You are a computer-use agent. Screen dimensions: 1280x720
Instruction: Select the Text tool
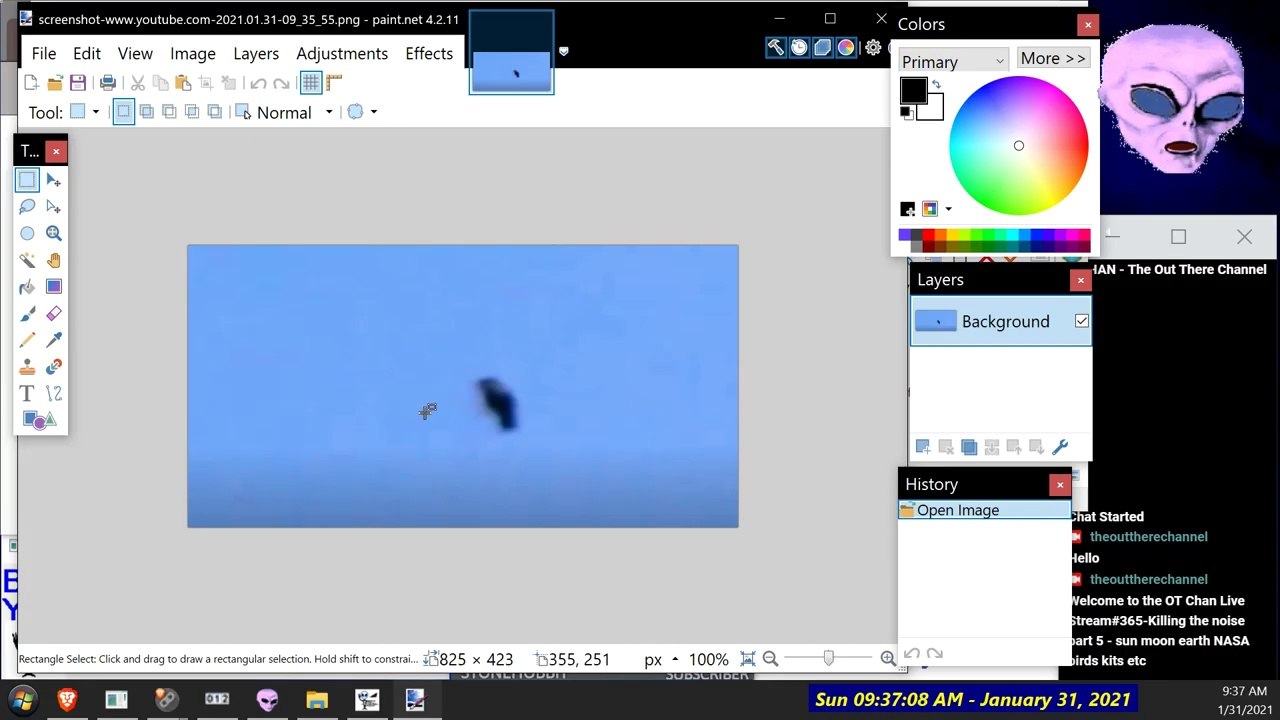(x=27, y=394)
